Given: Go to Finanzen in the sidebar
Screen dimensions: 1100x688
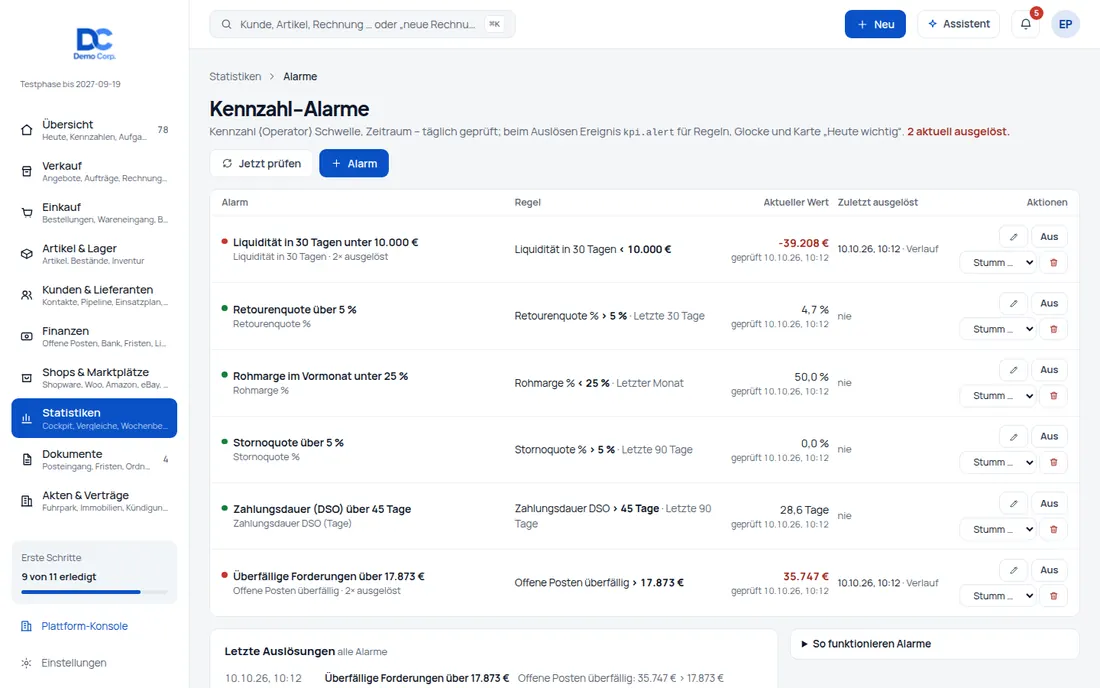Looking at the screenshot, I should [94, 337].
